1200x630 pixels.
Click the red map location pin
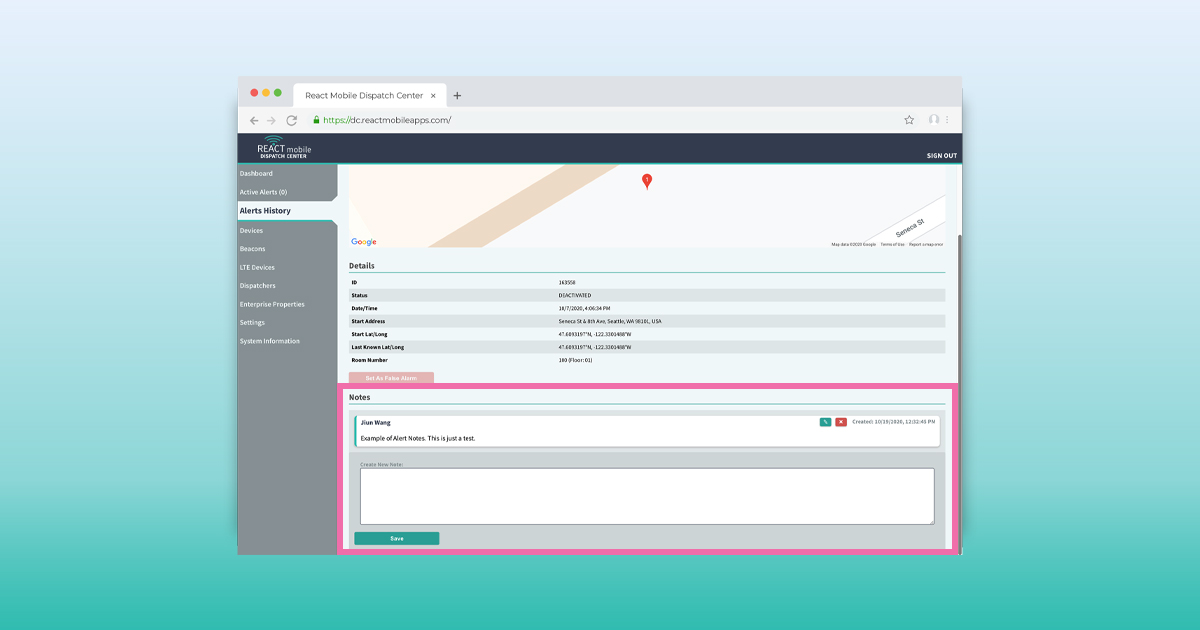646,181
